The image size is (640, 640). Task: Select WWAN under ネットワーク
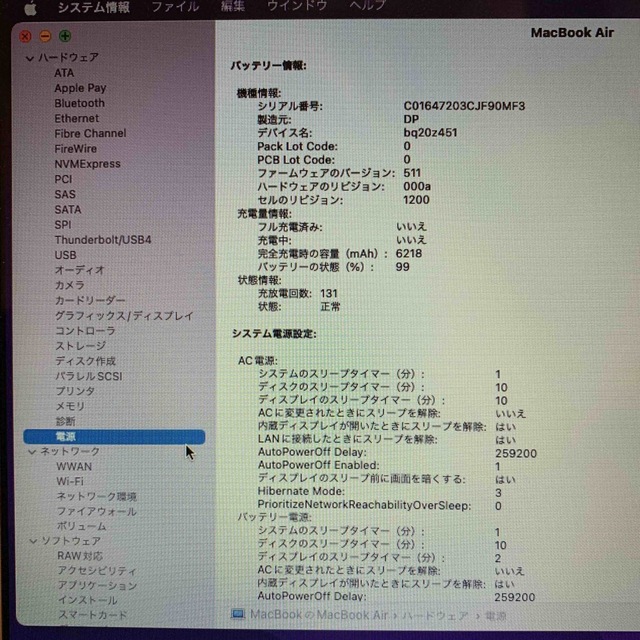click(74, 467)
